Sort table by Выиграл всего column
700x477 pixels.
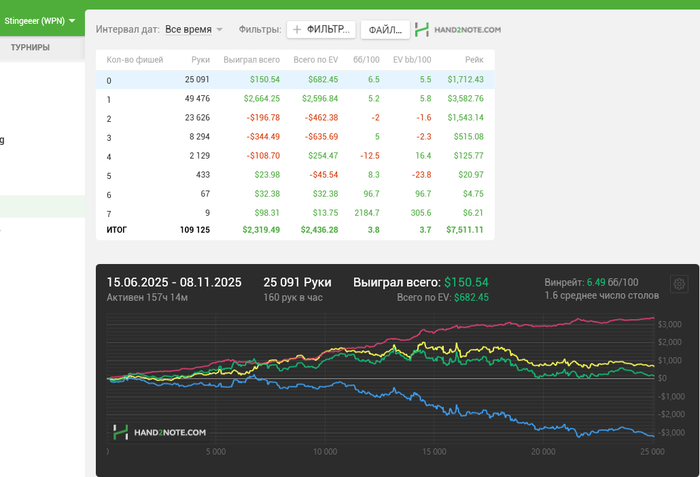(x=251, y=60)
